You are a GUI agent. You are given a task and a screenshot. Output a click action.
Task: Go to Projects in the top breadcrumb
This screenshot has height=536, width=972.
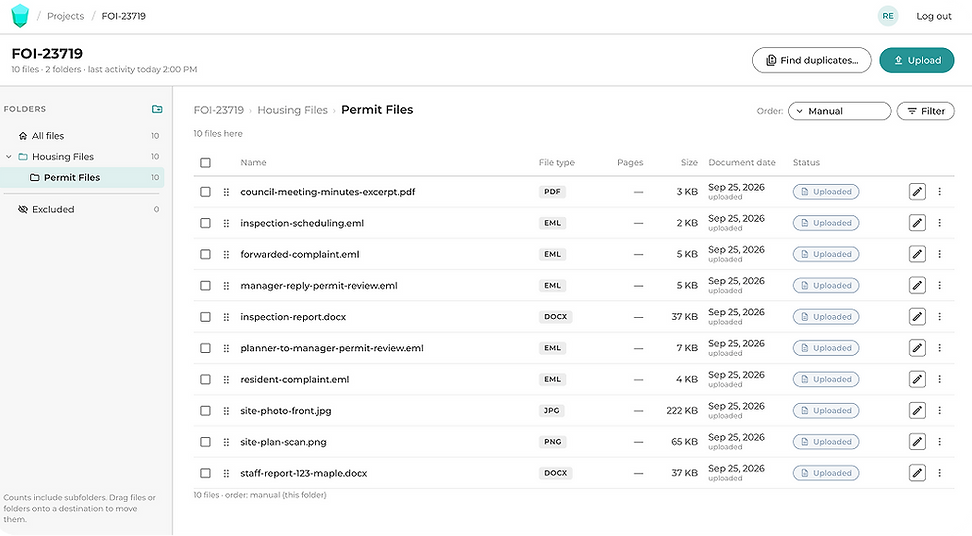point(65,16)
